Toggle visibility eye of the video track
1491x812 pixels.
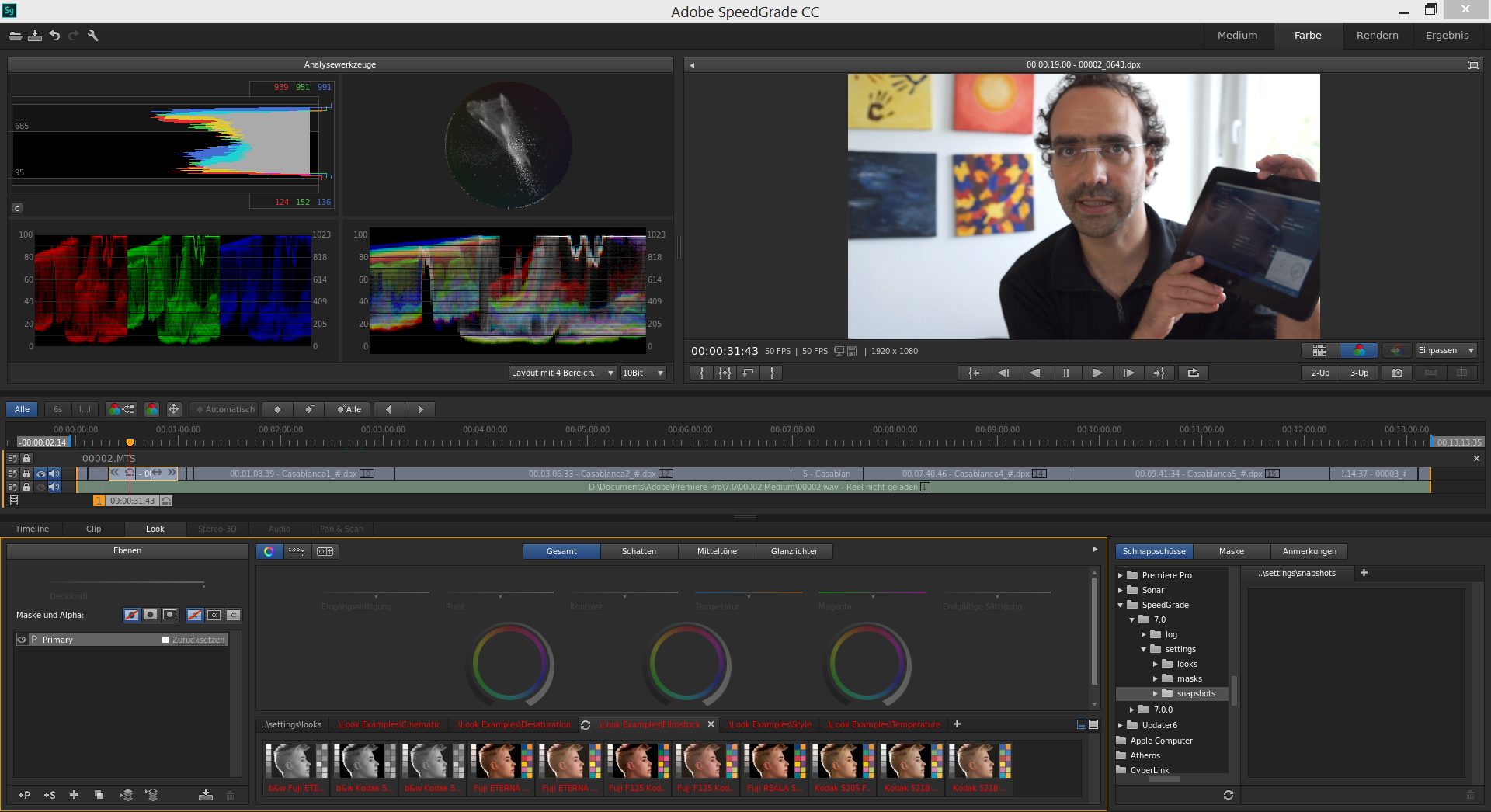coord(40,474)
